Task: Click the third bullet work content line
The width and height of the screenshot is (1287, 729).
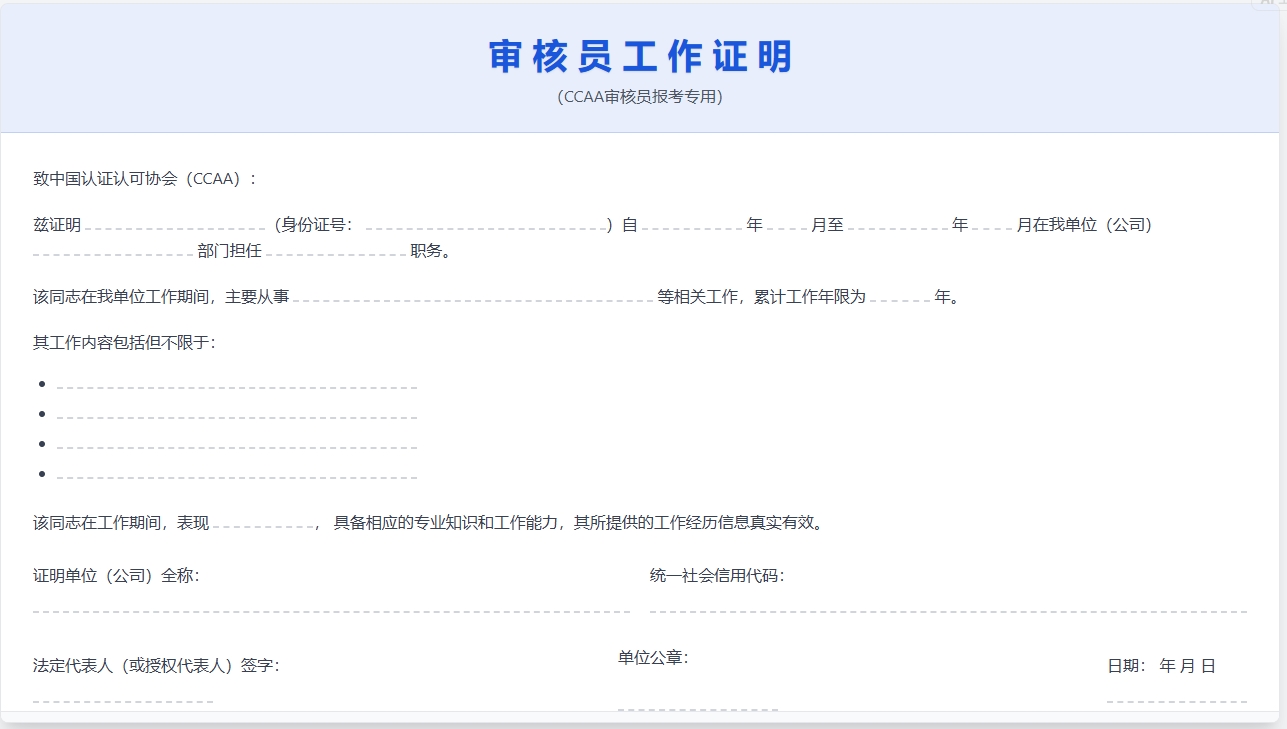Action: tap(235, 447)
